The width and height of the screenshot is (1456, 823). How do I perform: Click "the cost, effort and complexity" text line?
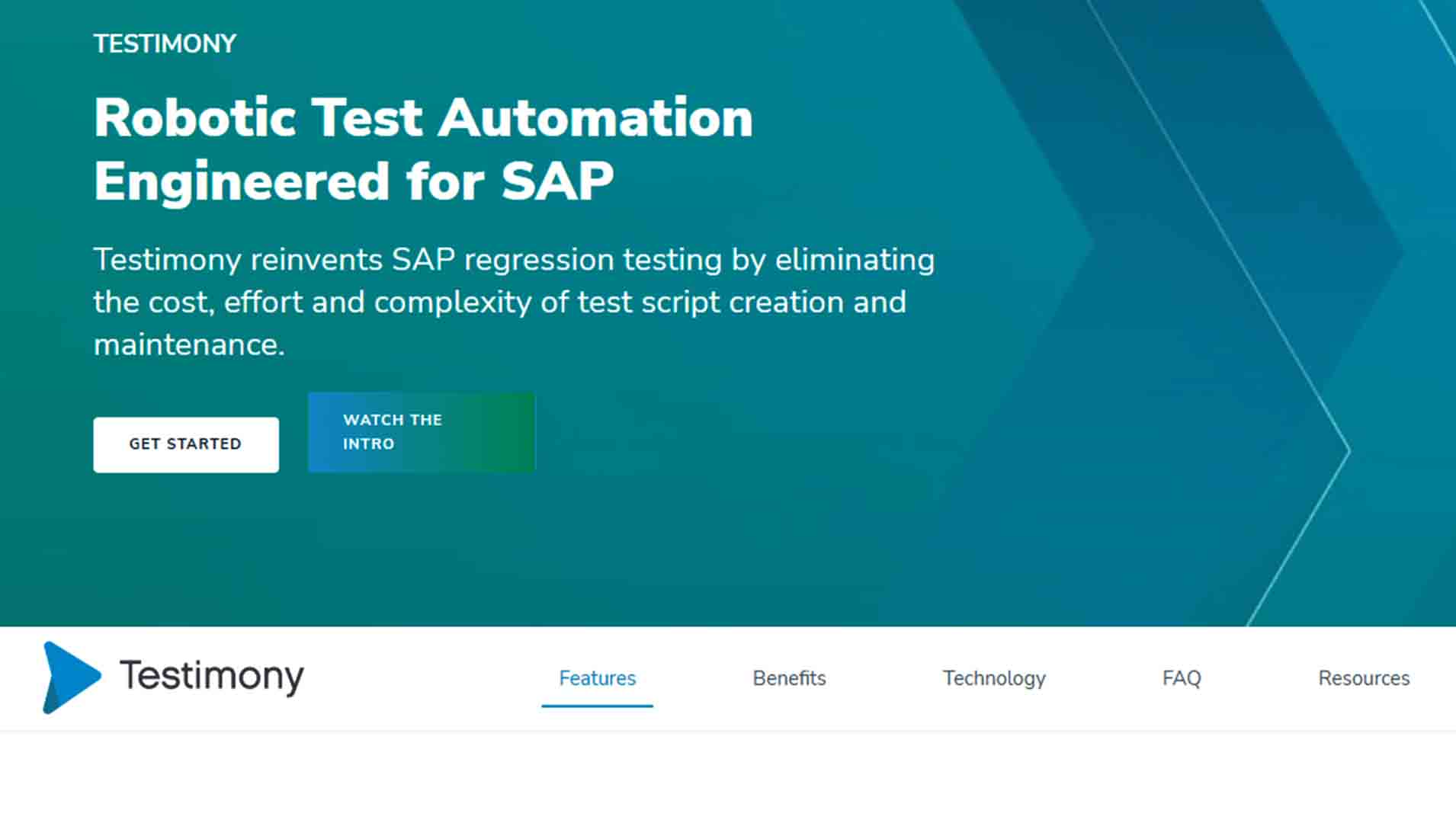tap(499, 303)
